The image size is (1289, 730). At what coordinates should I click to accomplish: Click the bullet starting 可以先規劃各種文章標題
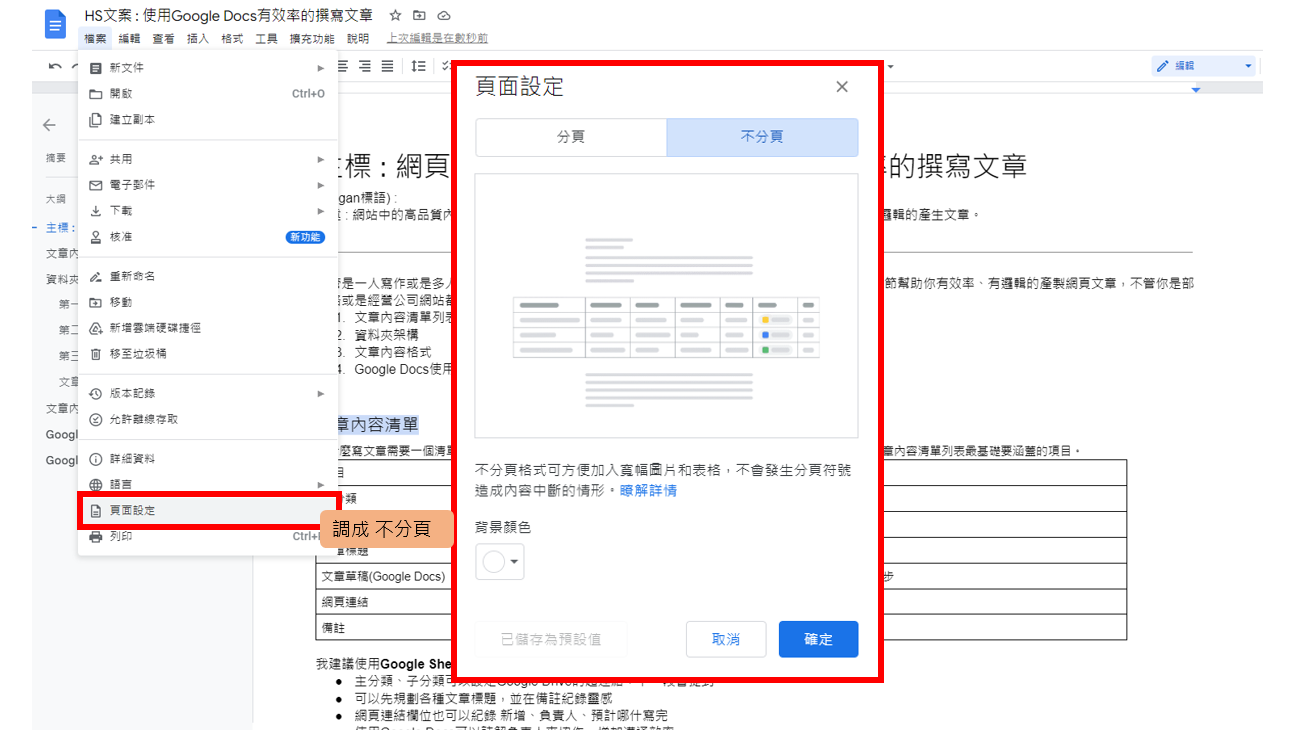pyautogui.click(x=483, y=699)
